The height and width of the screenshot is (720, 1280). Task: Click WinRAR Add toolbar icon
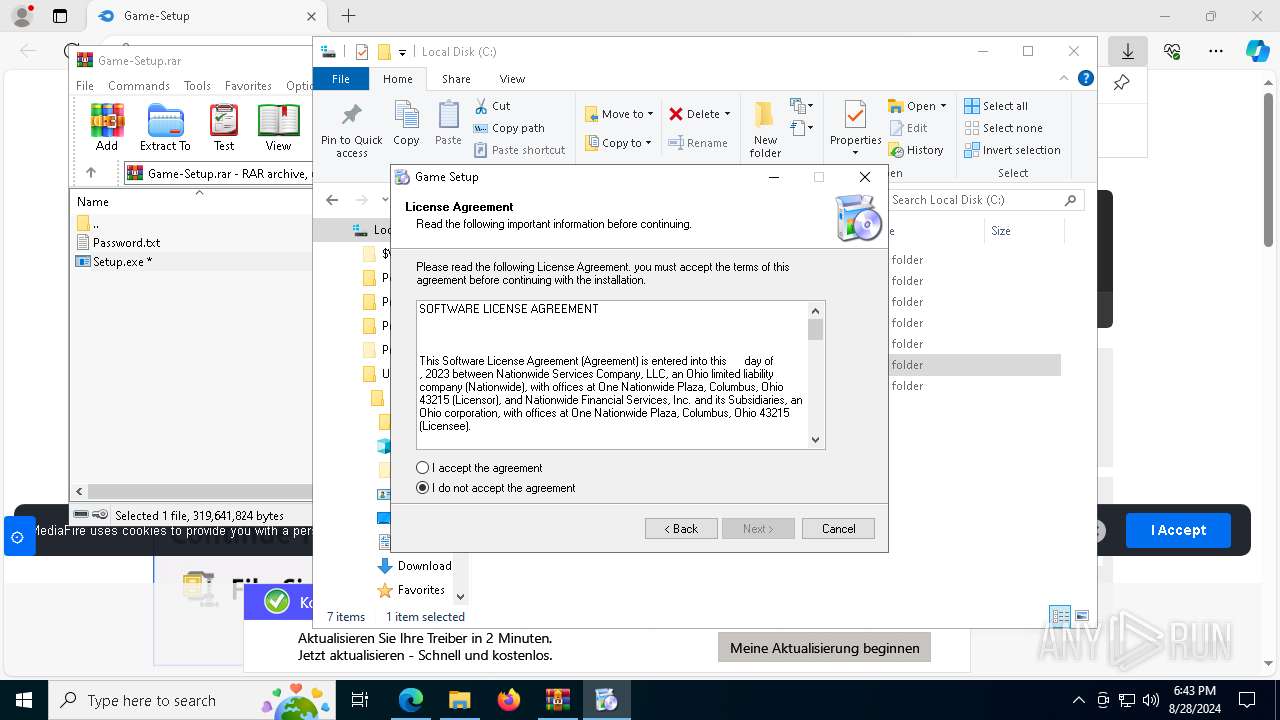coord(107,128)
